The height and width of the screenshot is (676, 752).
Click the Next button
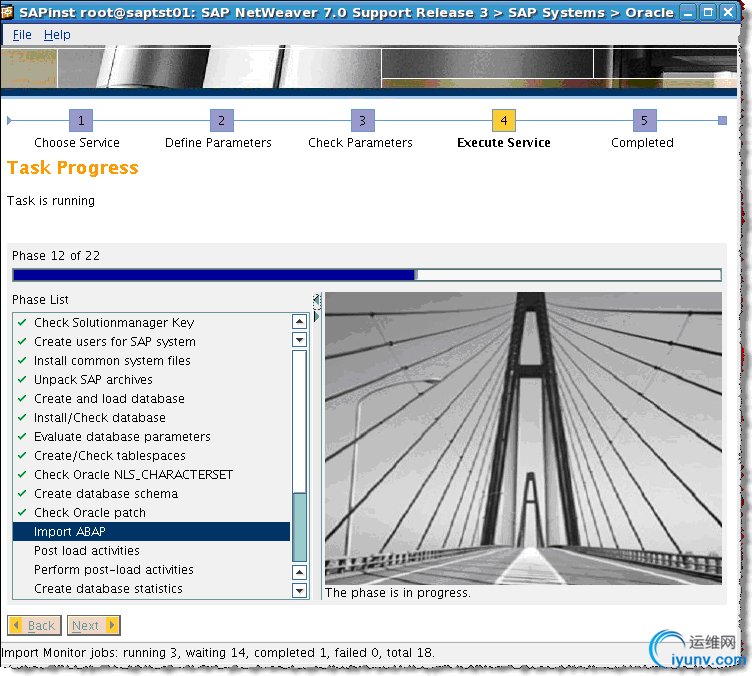[94, 625]
